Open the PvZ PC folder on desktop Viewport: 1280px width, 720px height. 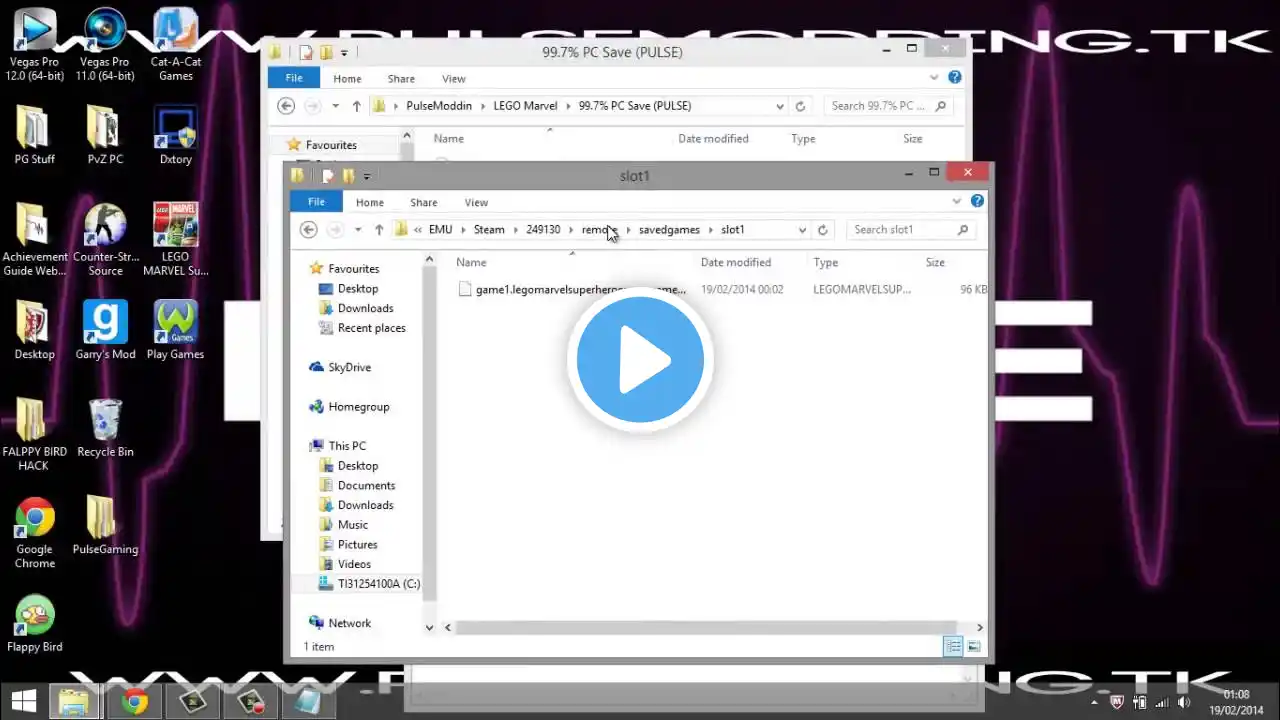point(105,135)
